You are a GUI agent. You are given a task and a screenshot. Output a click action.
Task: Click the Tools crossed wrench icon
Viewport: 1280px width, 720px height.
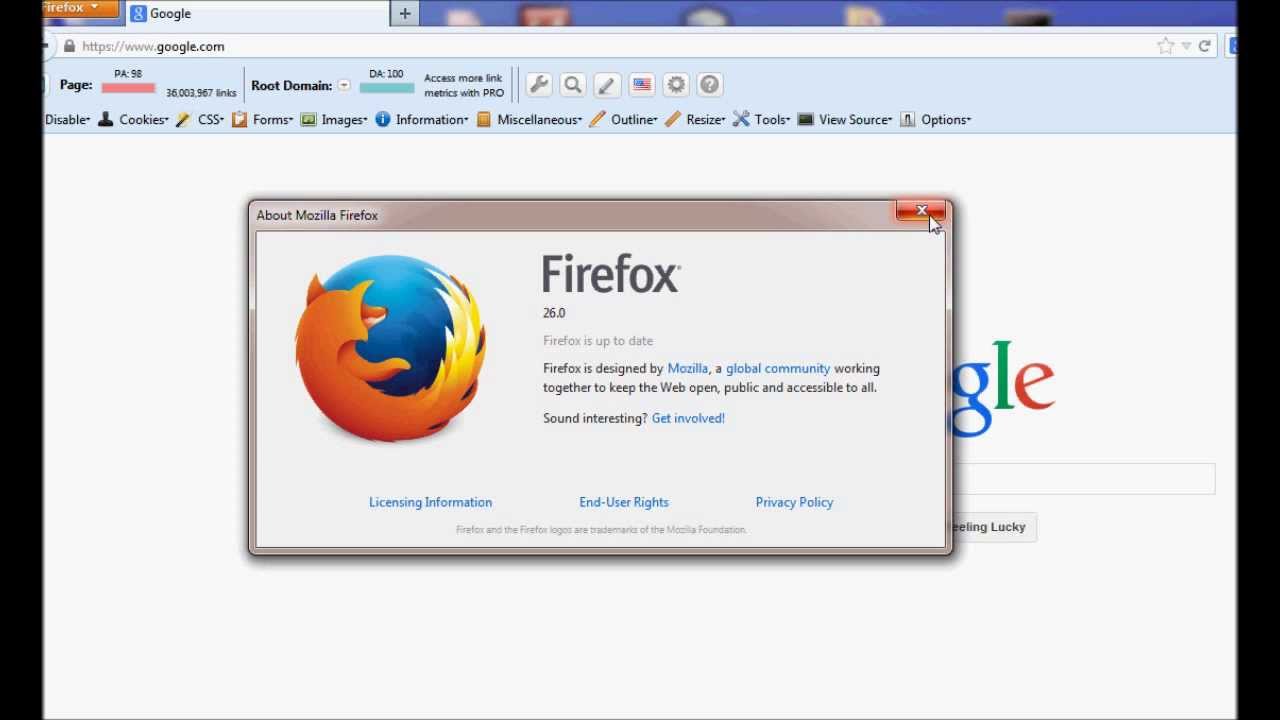coord(741,119)
